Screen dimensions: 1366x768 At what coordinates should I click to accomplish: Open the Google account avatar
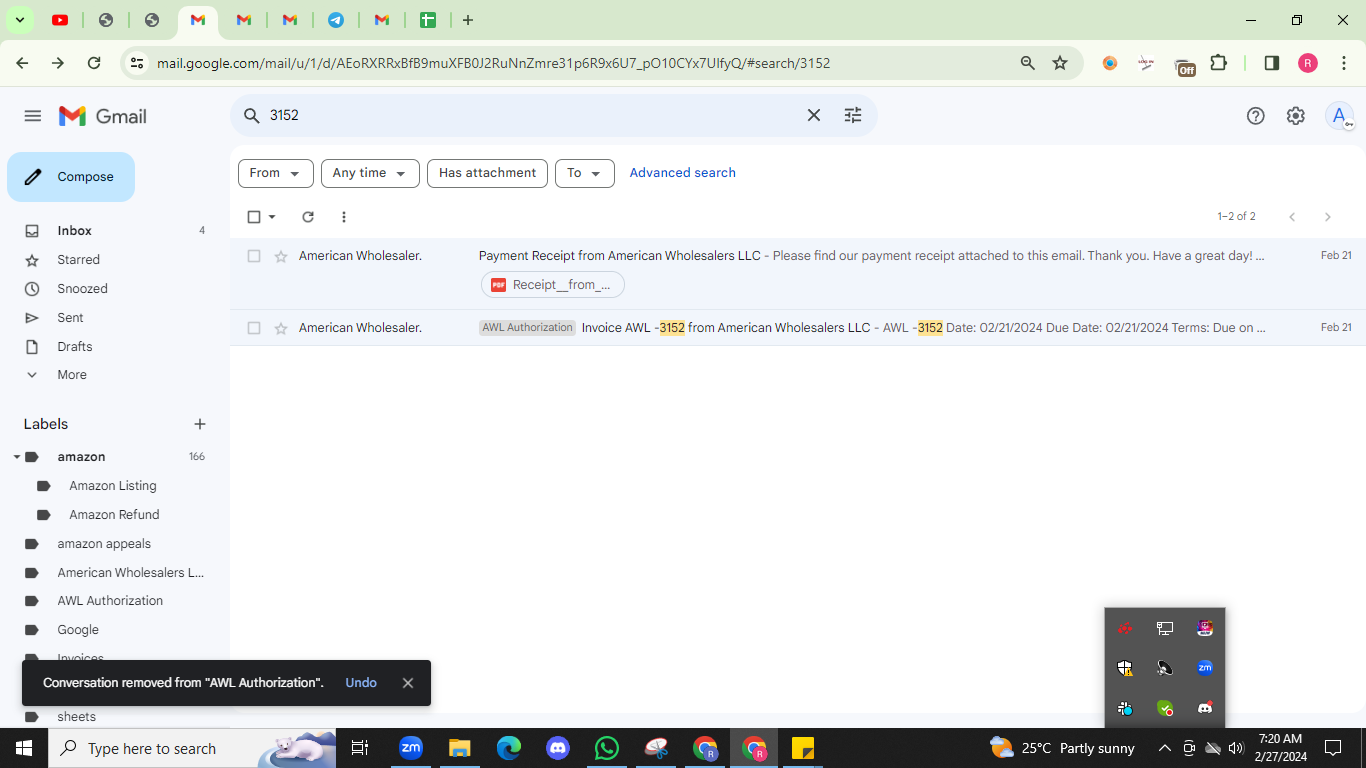pyautogui.click(x=1339, y=116)
